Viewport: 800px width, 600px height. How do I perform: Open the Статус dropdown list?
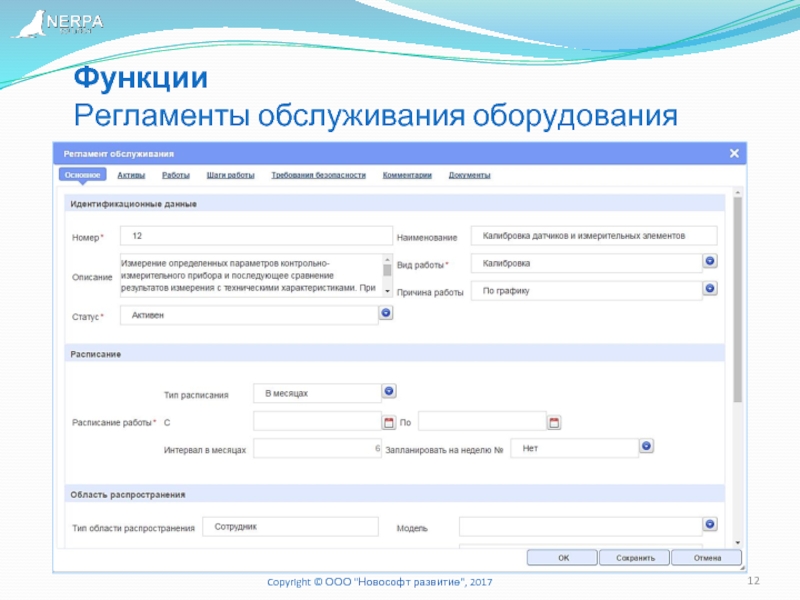[385, 313]
